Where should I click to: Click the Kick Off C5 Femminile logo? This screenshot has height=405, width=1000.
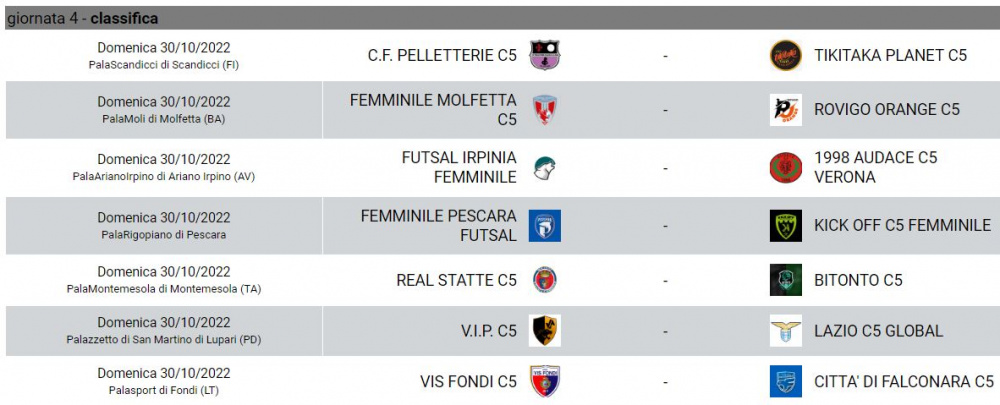point(786,226)
